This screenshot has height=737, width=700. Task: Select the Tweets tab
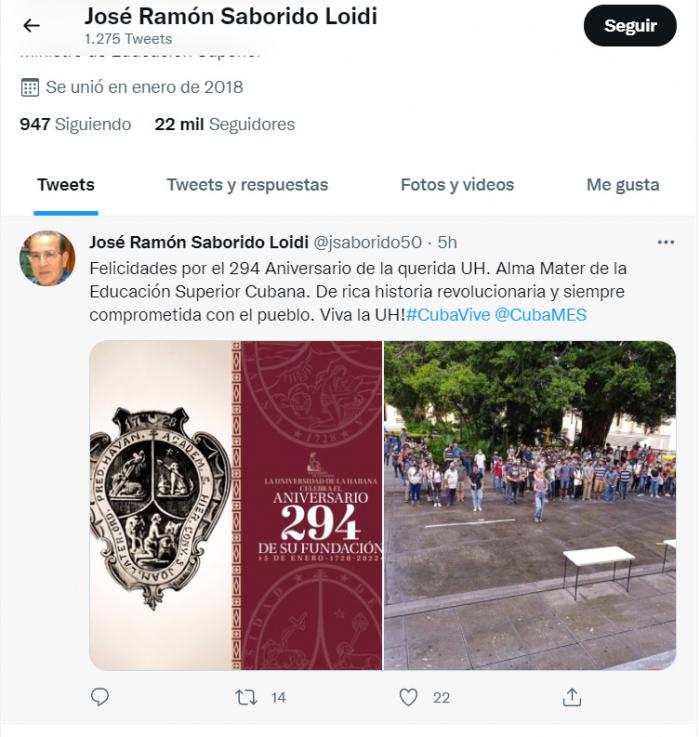point(66,185)
